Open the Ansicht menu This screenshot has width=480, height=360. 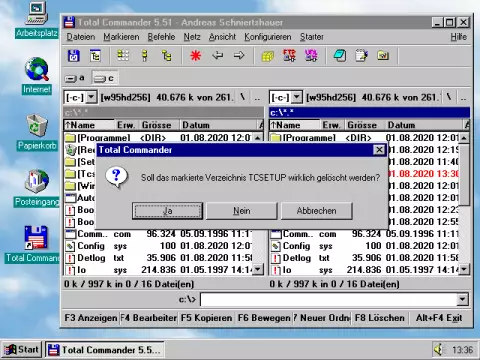coord(222,37)
